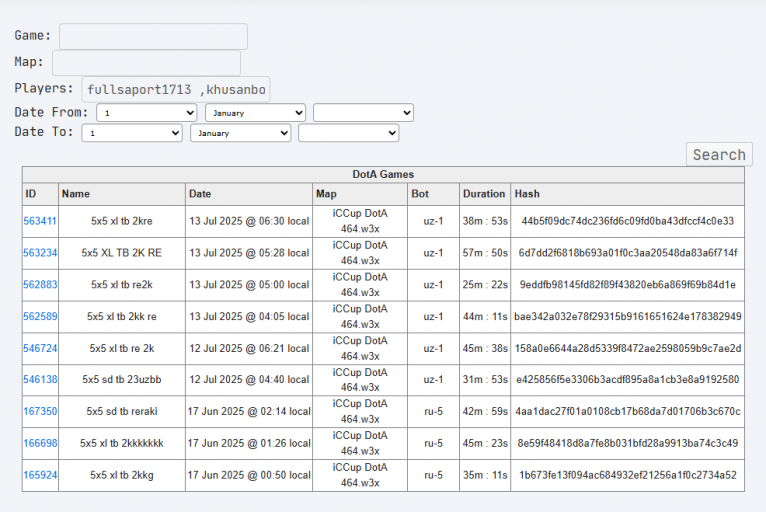Click hash starting with 4aa1dac27f01
Viewport: 766px width, 512px height.
coord(628,411)
